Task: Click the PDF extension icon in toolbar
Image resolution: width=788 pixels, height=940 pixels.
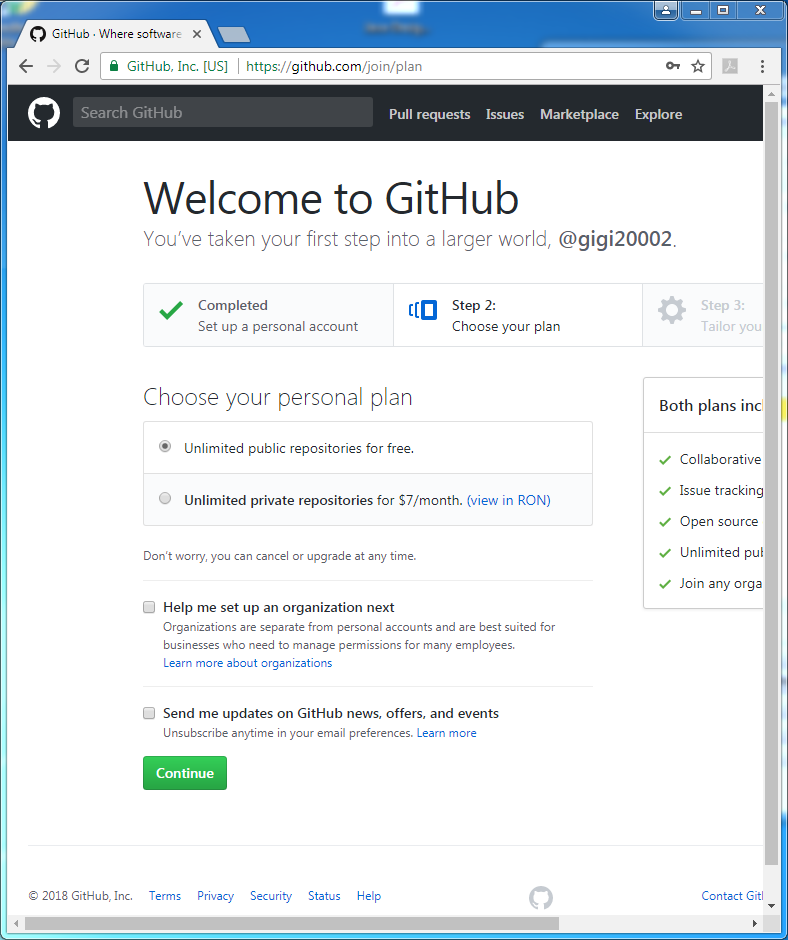Action: pyautogui.click(x=730, y=66)
